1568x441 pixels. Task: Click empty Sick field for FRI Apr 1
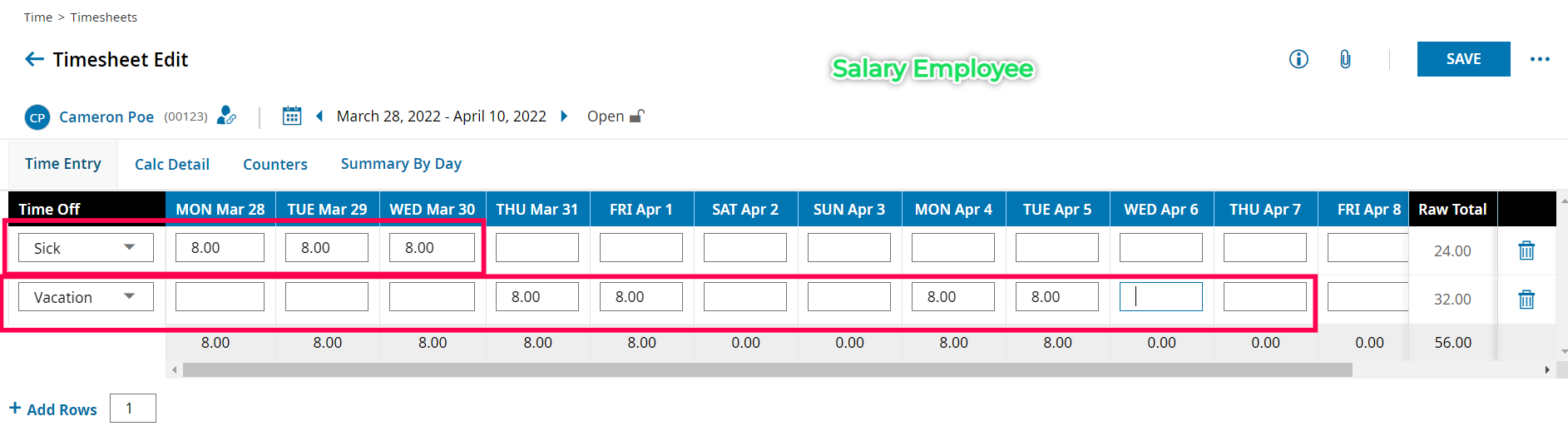[641, 248]
